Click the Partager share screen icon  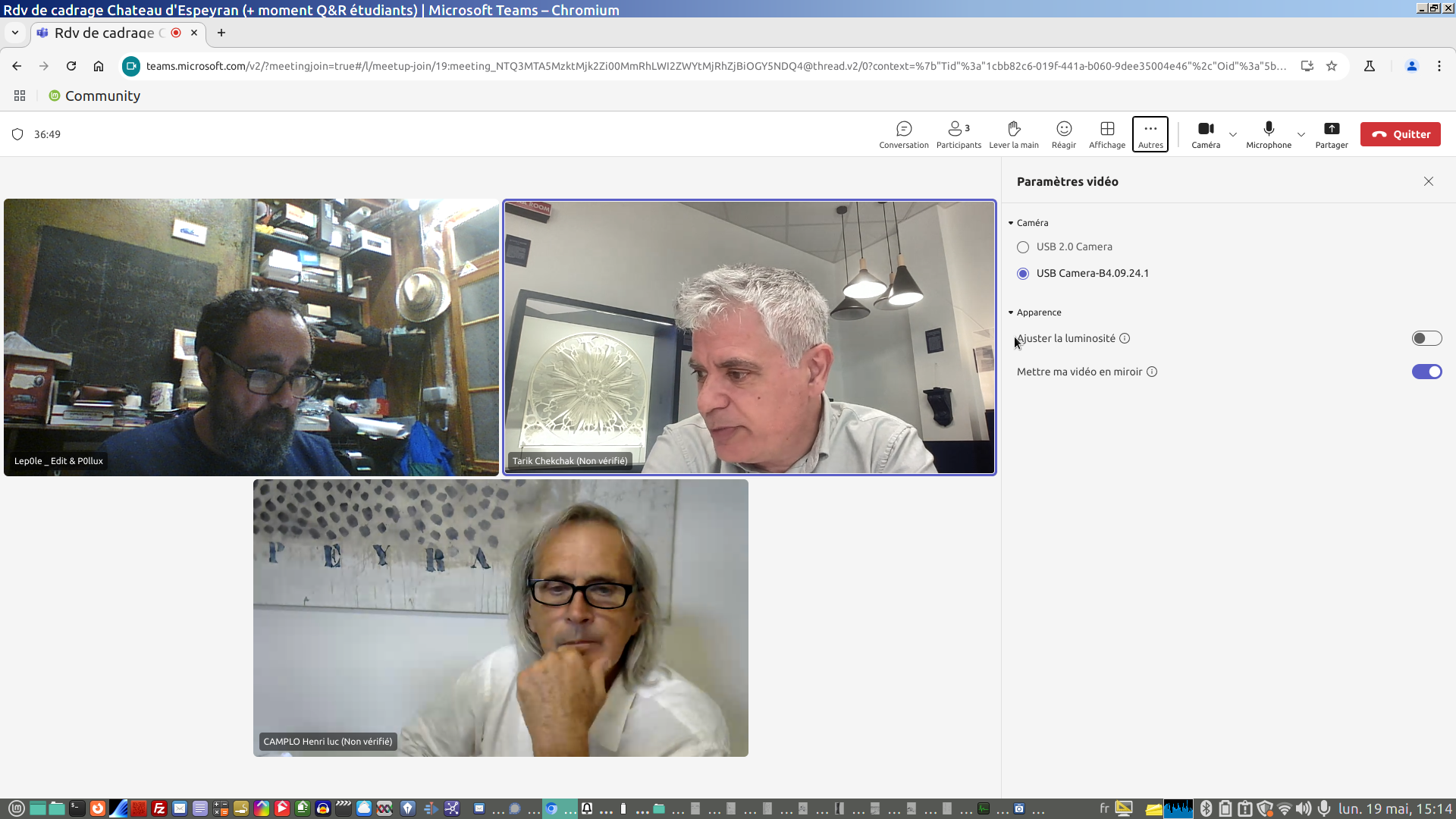[x=1331, y=134]
